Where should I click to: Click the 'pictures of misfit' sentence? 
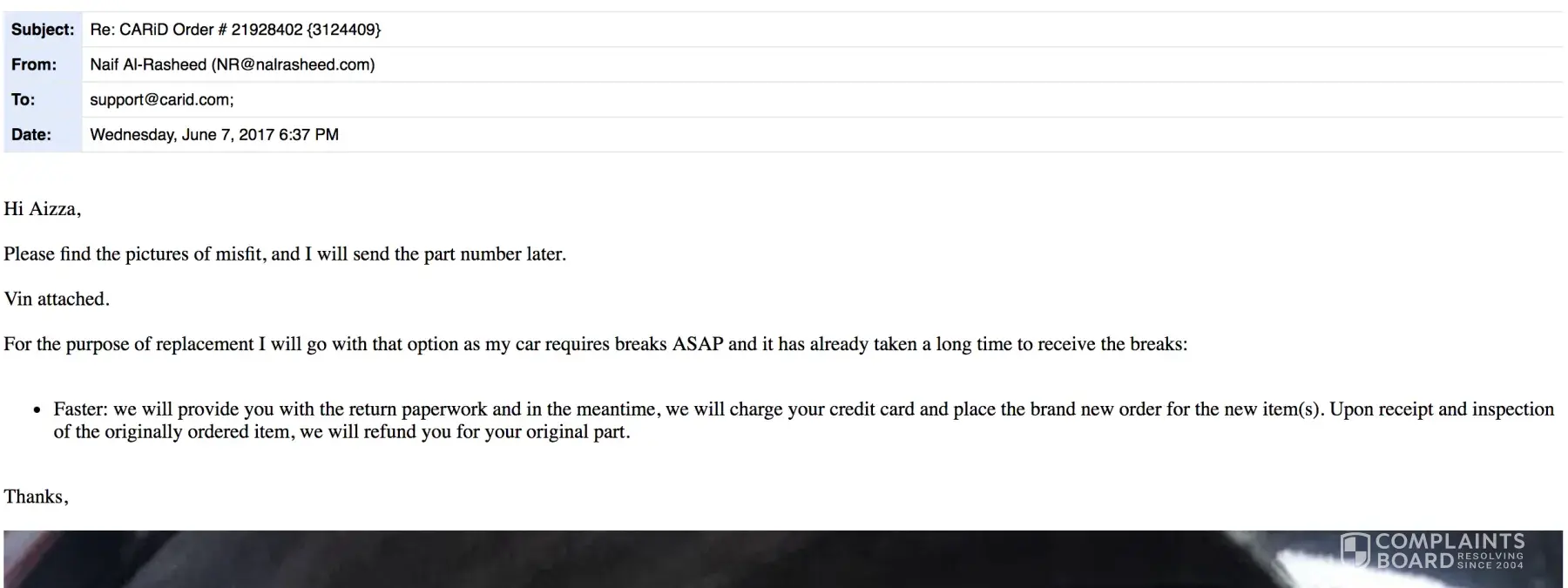(x=285, y=254)
